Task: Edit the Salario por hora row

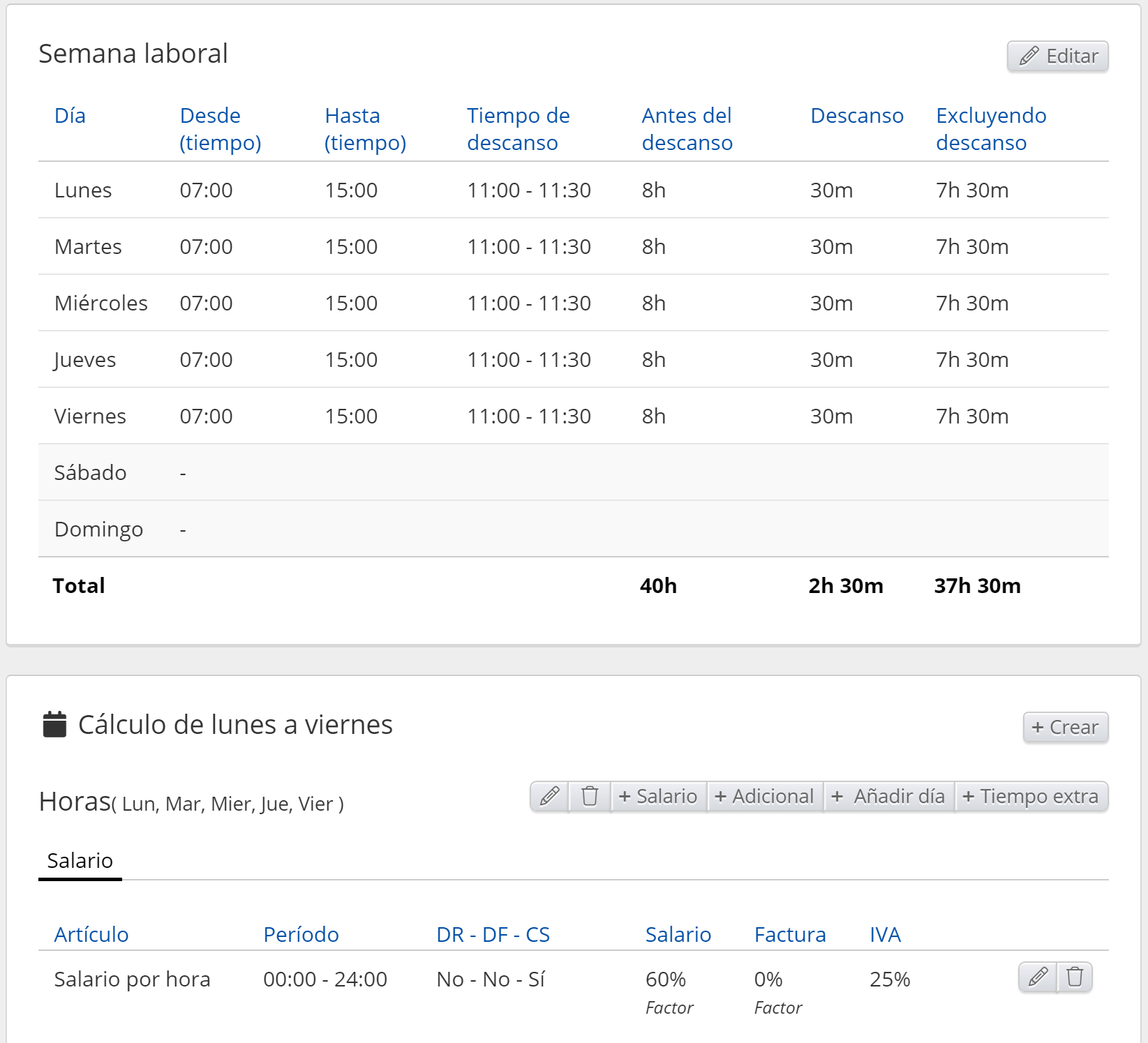Action: click(x=1038, y=977)
